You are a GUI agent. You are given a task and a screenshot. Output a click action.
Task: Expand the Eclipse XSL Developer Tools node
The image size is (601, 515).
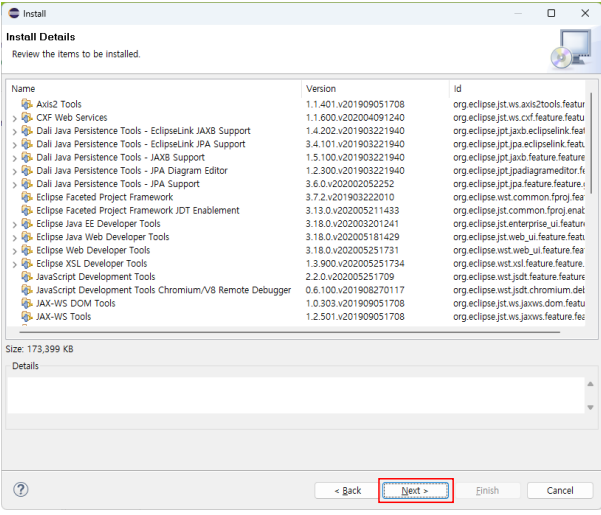coord(15,264)
